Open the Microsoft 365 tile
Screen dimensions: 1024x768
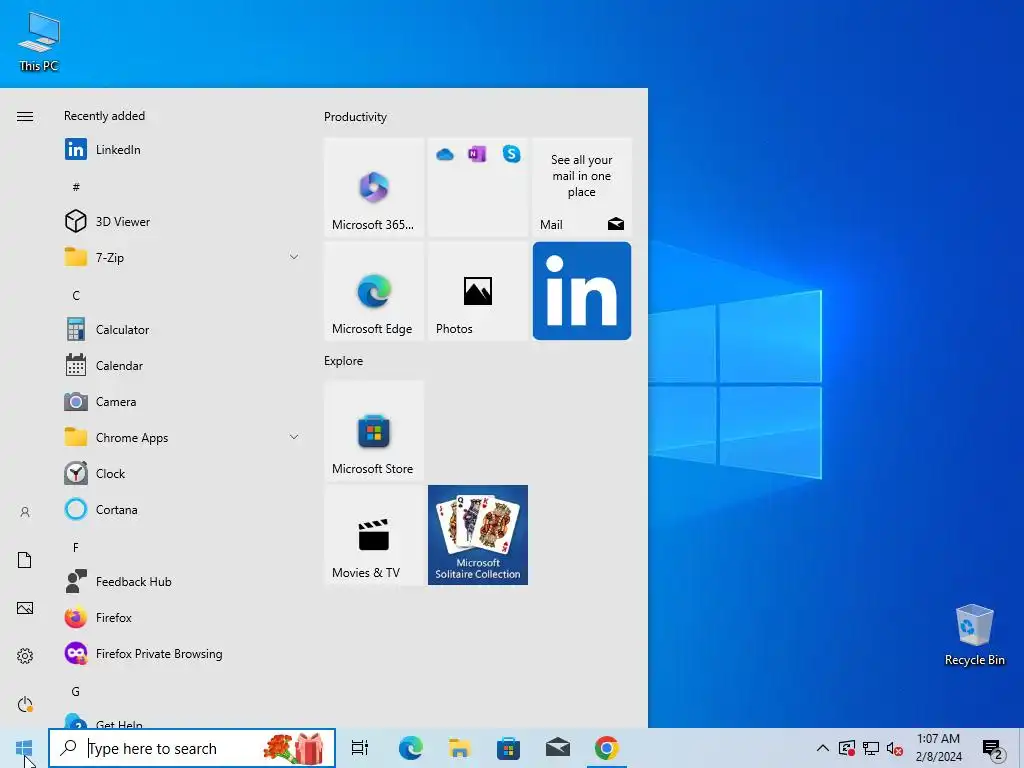(374, 187)
